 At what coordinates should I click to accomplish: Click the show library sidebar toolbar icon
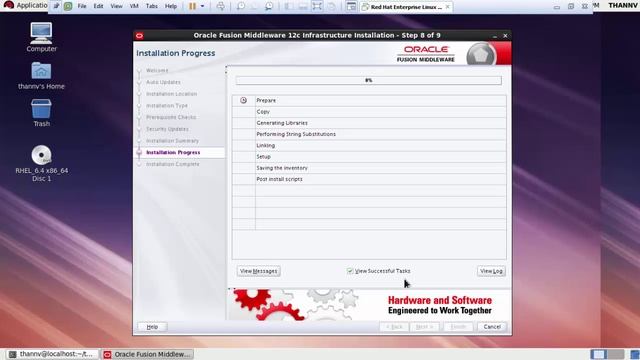(x=289, y=6)
